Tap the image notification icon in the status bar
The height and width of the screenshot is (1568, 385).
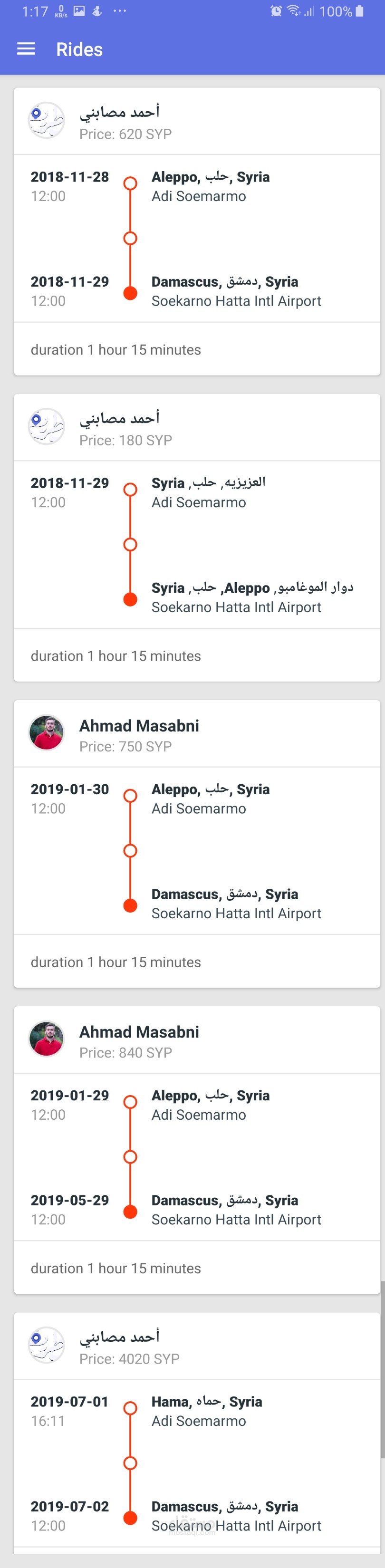click(x=79, y=11)
